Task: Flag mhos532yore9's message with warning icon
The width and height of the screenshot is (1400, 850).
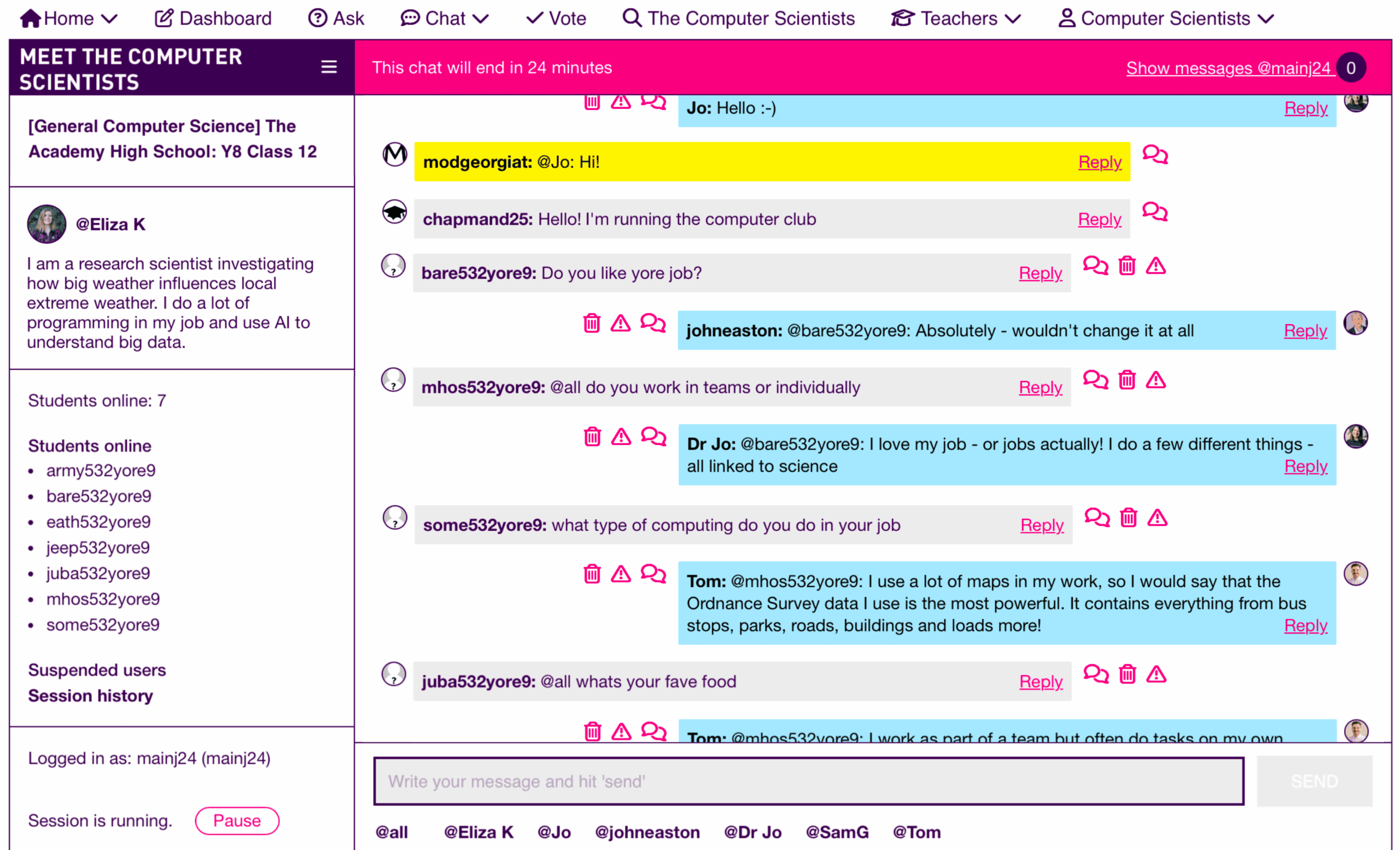Action: click(1155, 380)
